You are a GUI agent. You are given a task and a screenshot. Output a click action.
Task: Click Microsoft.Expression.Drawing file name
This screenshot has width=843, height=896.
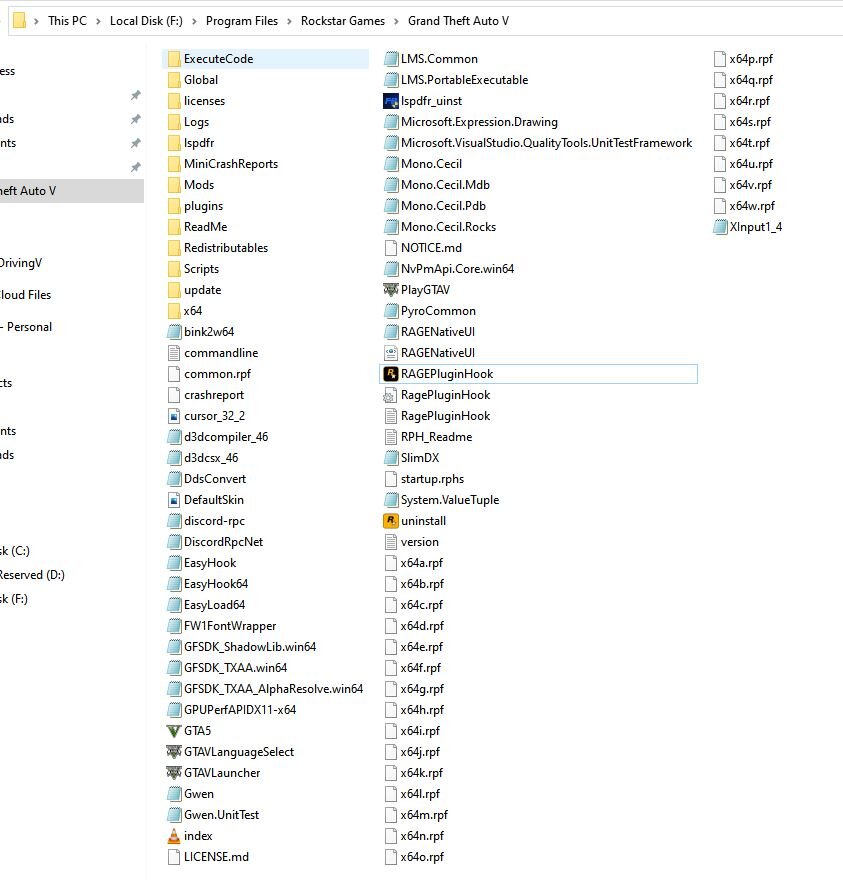479,122
